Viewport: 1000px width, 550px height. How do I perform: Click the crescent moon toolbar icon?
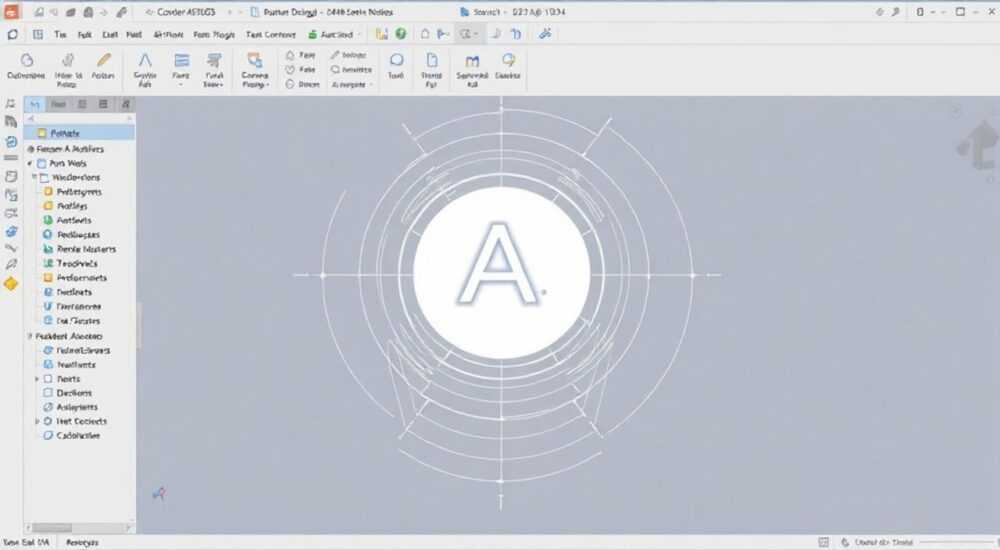(497, 34)
